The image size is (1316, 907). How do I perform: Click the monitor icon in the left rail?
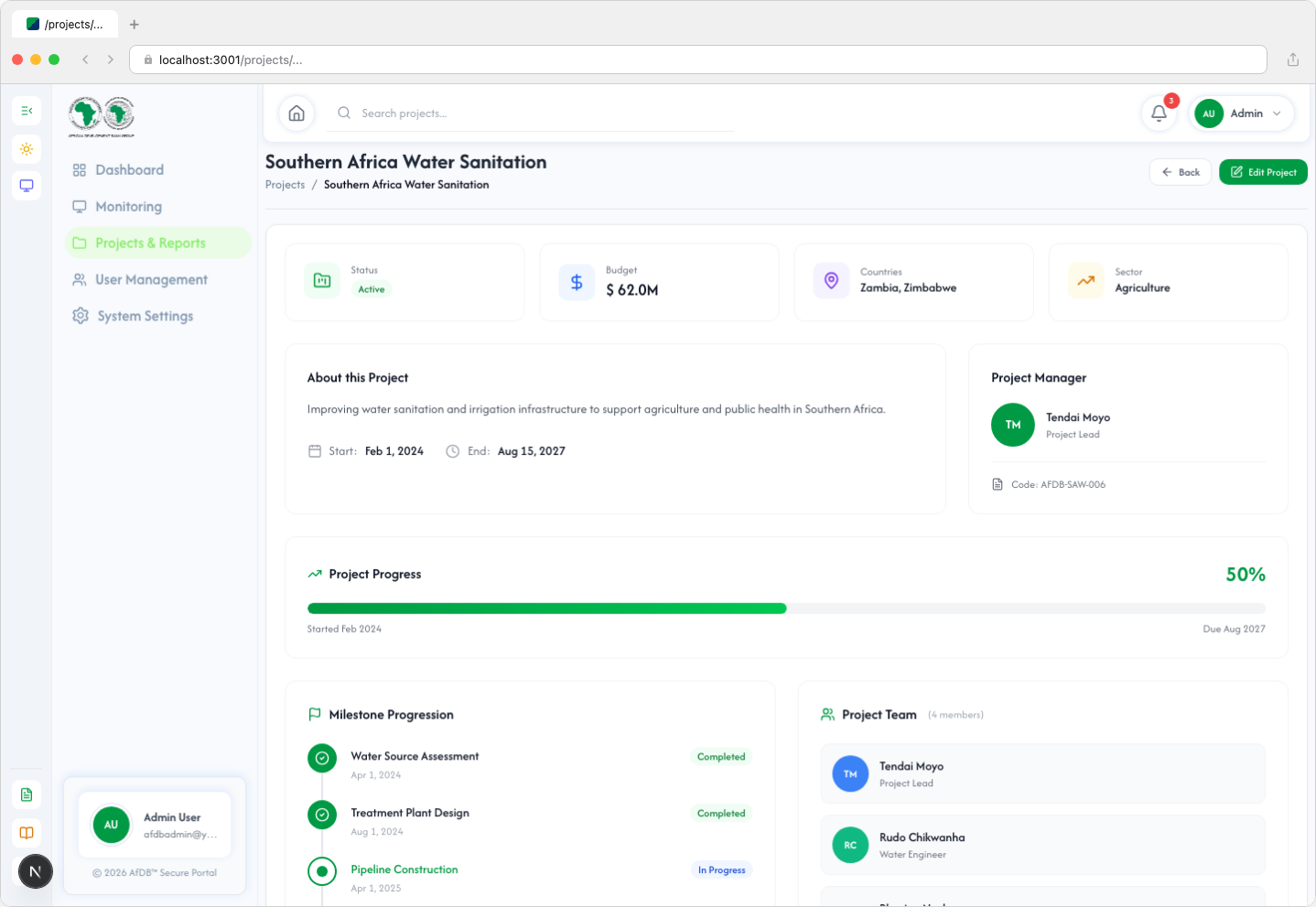(x=27, y=186)
